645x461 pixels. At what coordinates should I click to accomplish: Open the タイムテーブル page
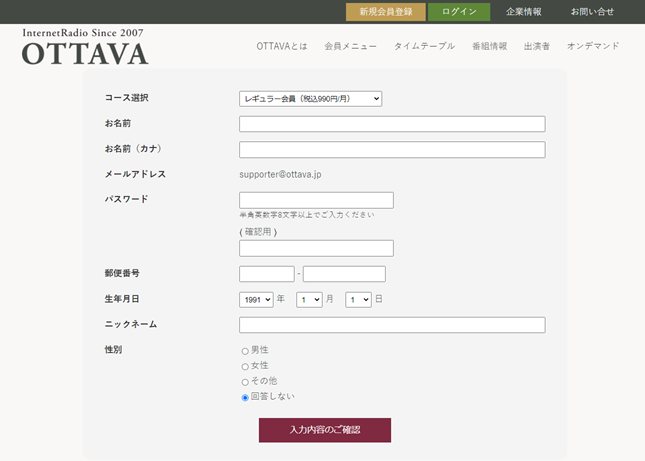coord(424,46)
